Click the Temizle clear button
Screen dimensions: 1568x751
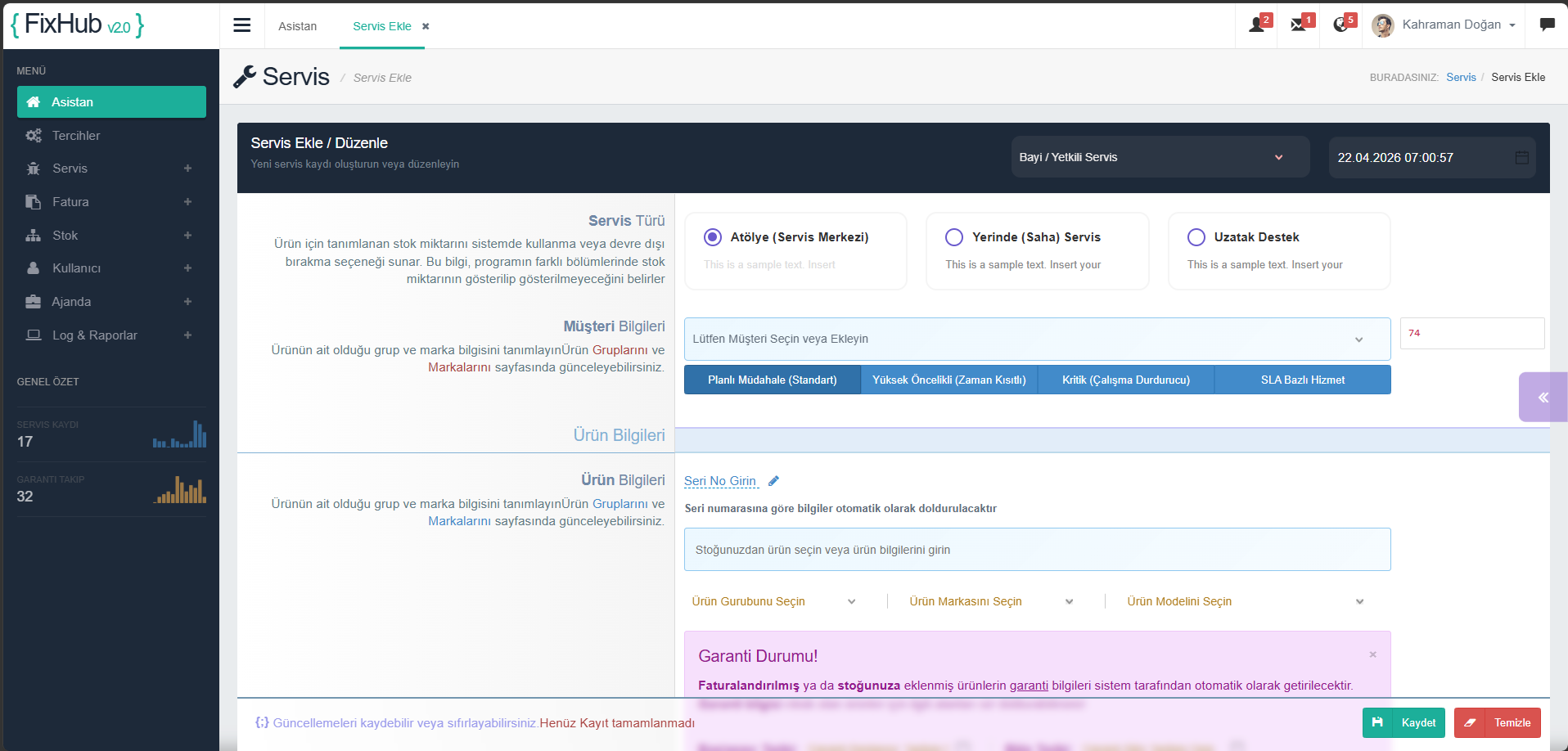(x=1498, y=723)
